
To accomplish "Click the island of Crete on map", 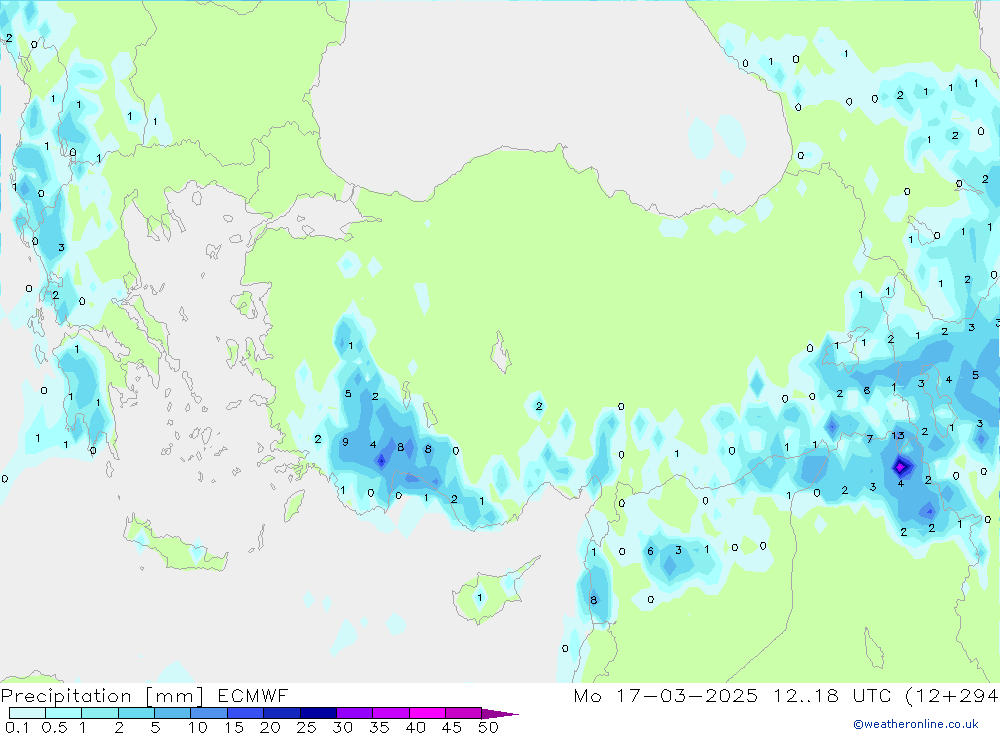I will tap(175, 543).
